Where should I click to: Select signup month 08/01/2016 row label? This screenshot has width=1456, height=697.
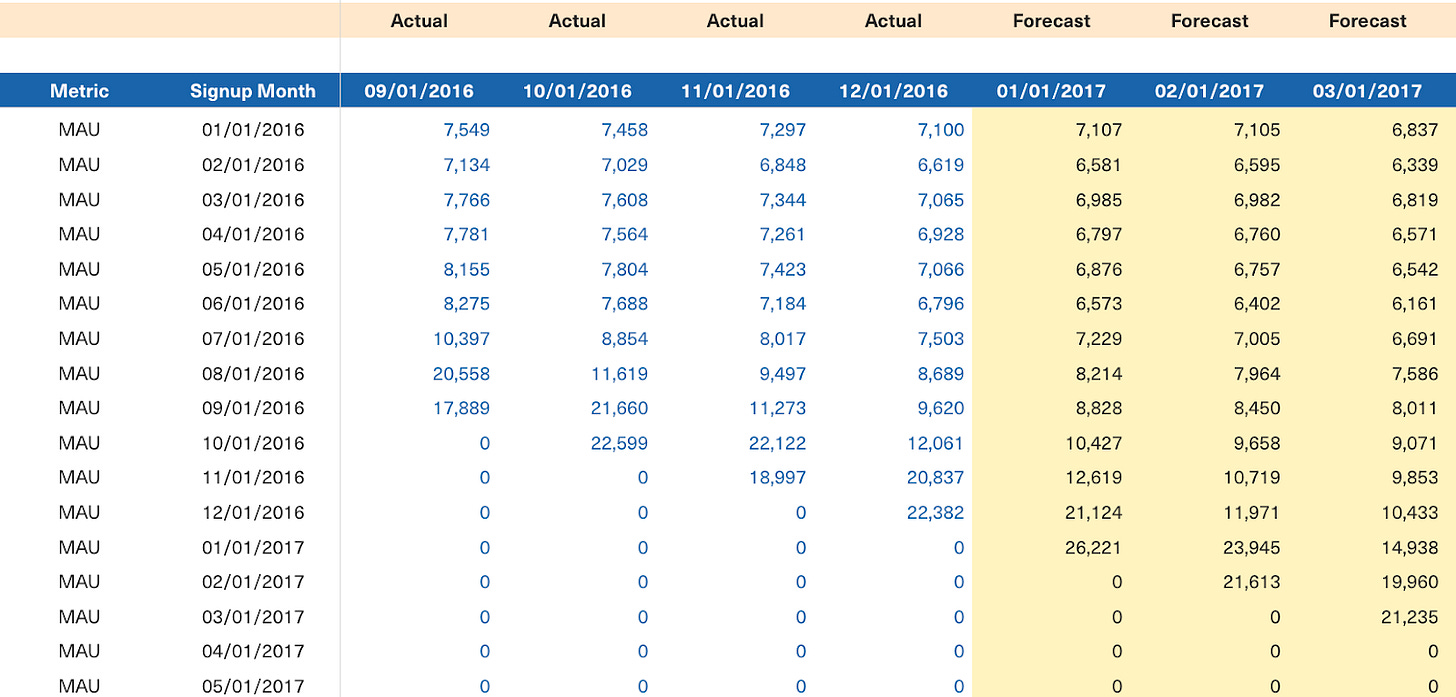[x=253, y=374]
